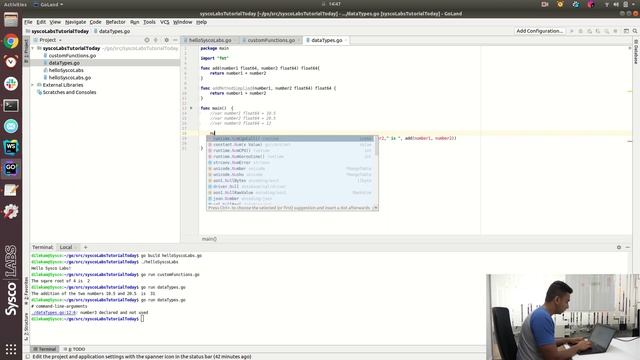This screenshot has height=360, width=640.
Task: Open WebStorm from the dock
Action: [x=11, y=147]
